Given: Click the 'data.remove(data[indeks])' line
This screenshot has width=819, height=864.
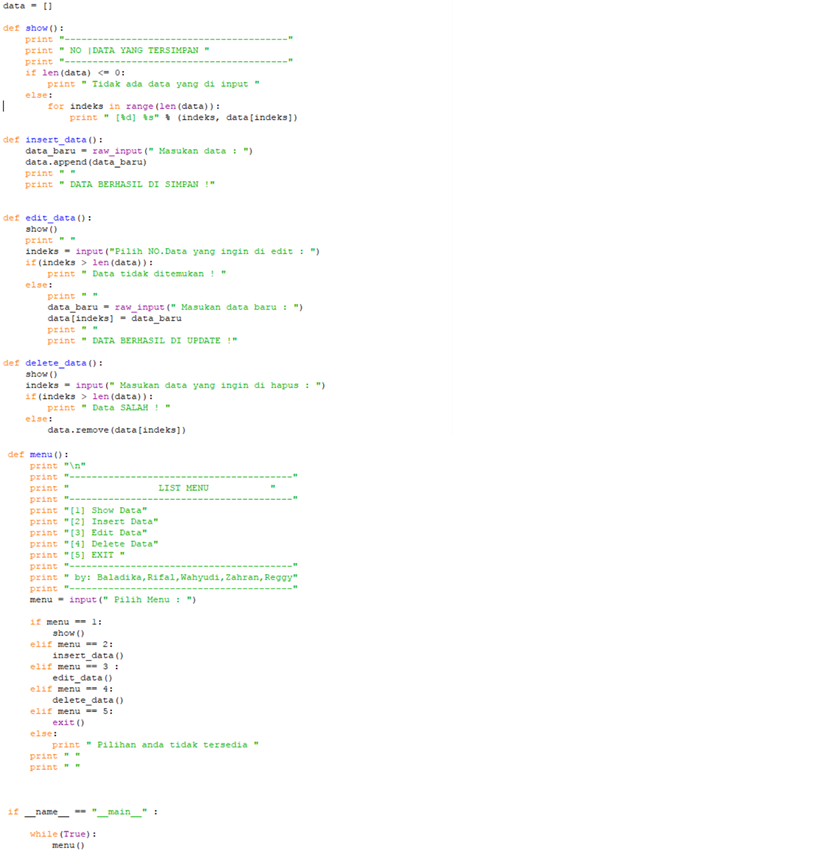Looking at the screenshot, I should point(117,430).
